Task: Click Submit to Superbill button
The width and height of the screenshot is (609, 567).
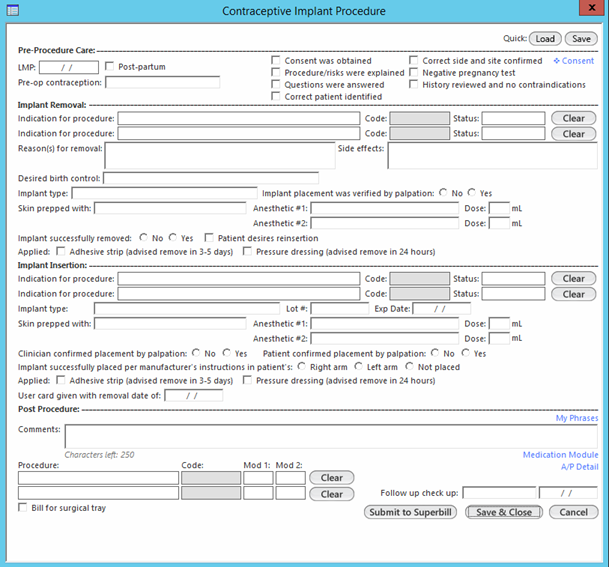Action: point(410,512)
